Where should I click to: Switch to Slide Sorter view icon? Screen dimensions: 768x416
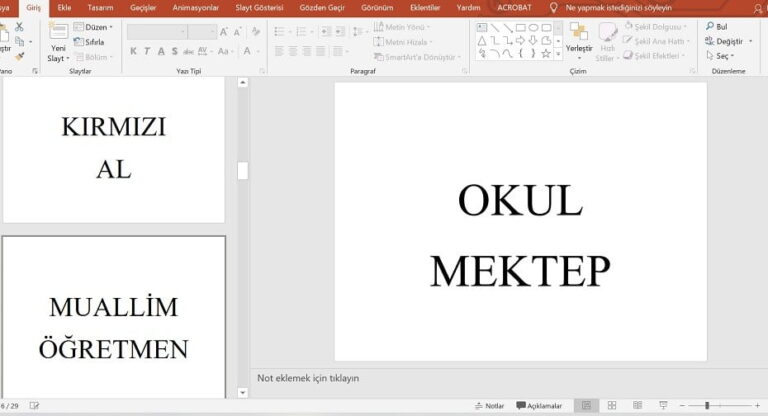pyautogui.click(x=612, y=405)
